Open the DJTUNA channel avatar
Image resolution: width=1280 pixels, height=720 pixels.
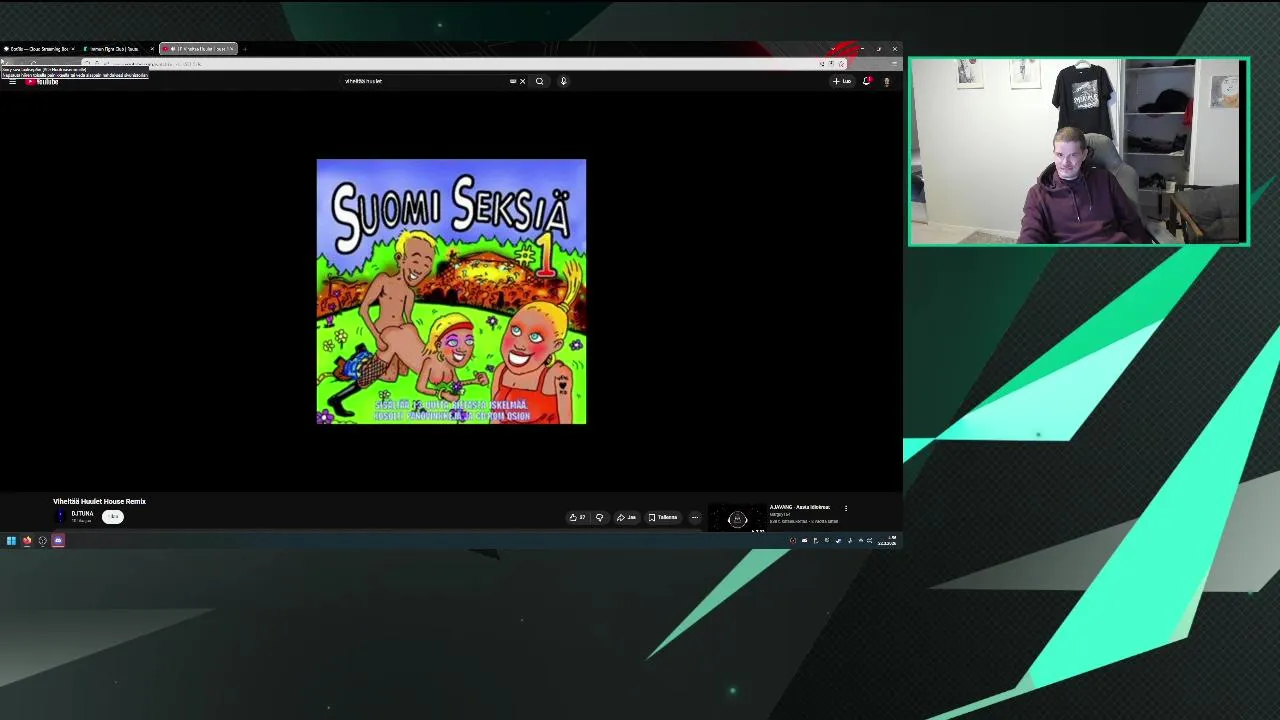pyautogui.click(x=60, y=516)
